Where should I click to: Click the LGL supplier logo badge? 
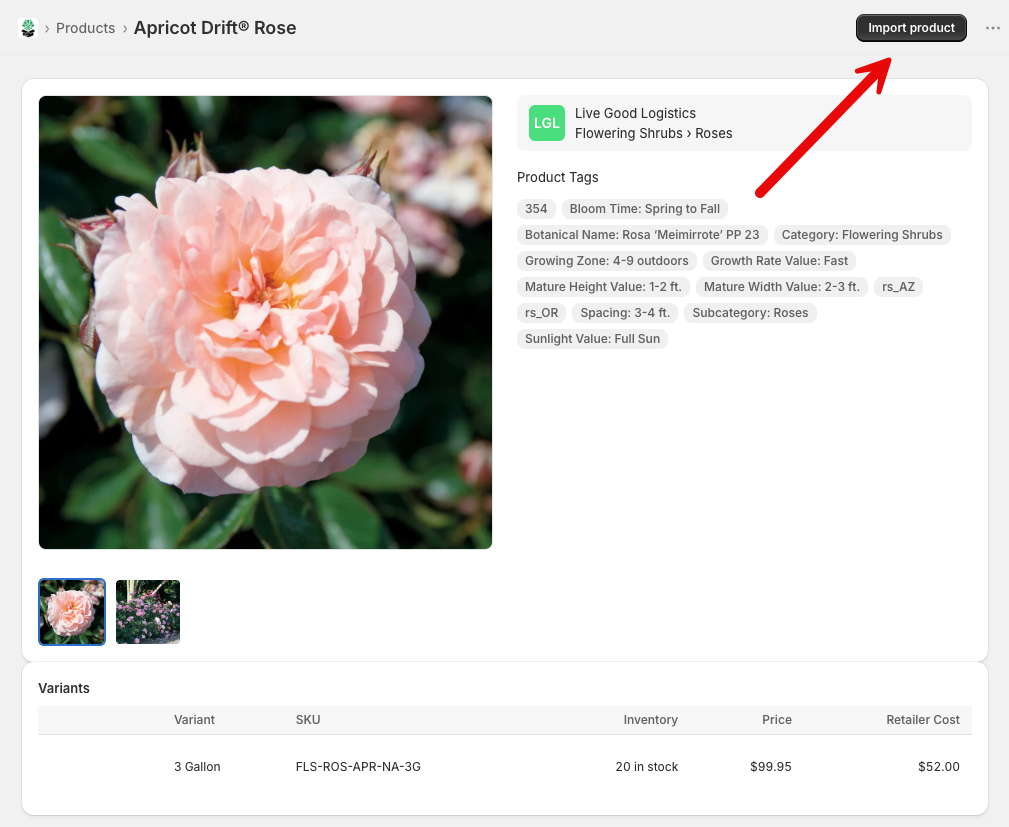pyautogui.click(x=546, y=123)
